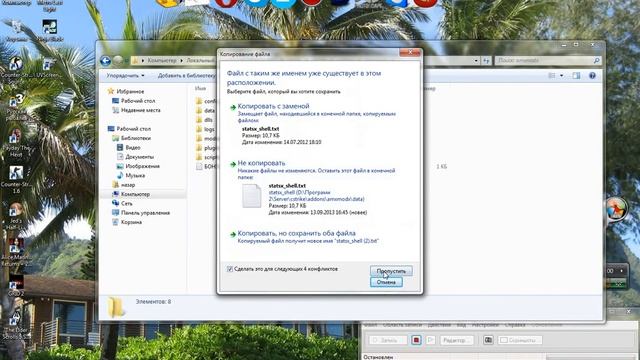Choose "Копировать с заменой" option

[x=273, y=106]
